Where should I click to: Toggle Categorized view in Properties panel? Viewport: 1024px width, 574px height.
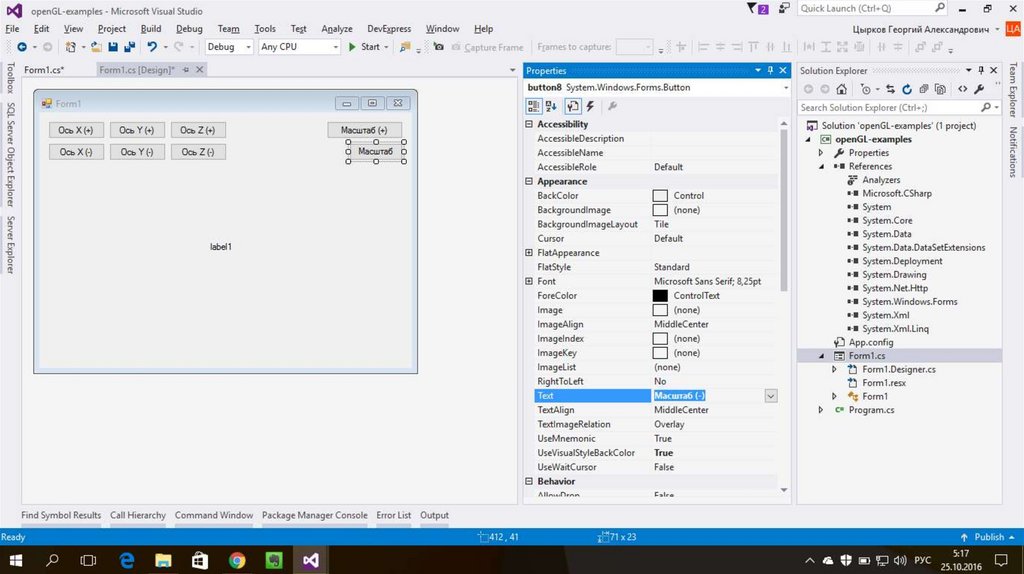click(x=534, y=106)
